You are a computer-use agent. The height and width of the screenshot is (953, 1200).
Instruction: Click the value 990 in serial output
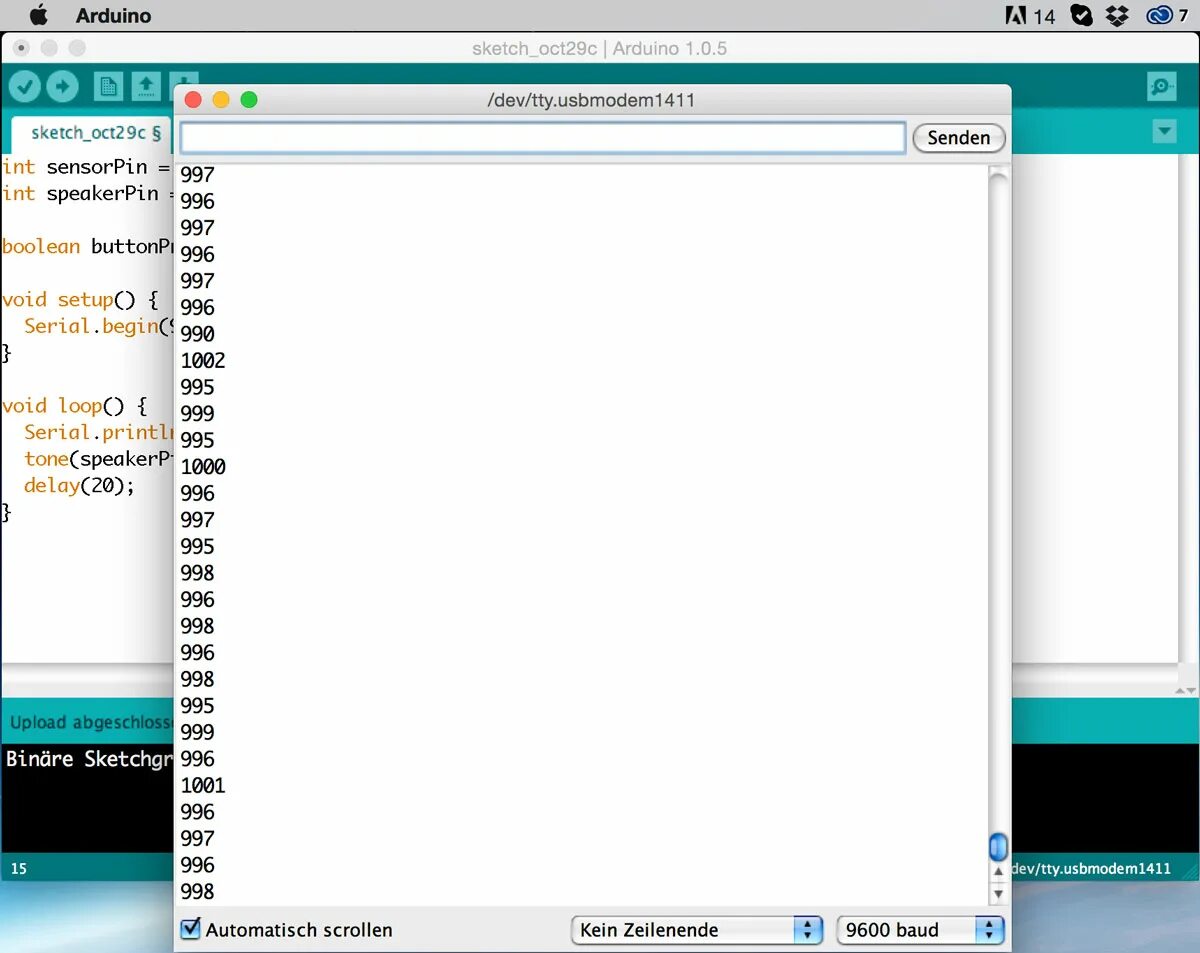tap(198, 334)
